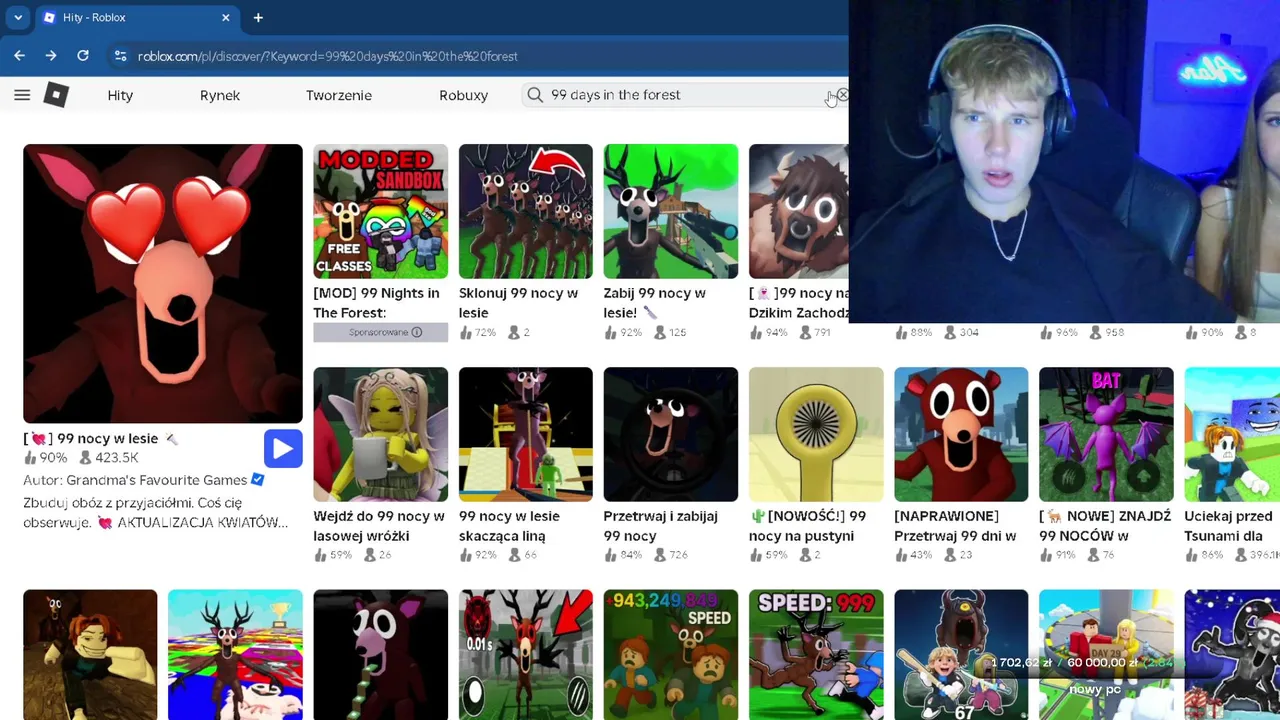Close the Hity - Roblox tab
The image size is (1280, 720).
[225, 17]
